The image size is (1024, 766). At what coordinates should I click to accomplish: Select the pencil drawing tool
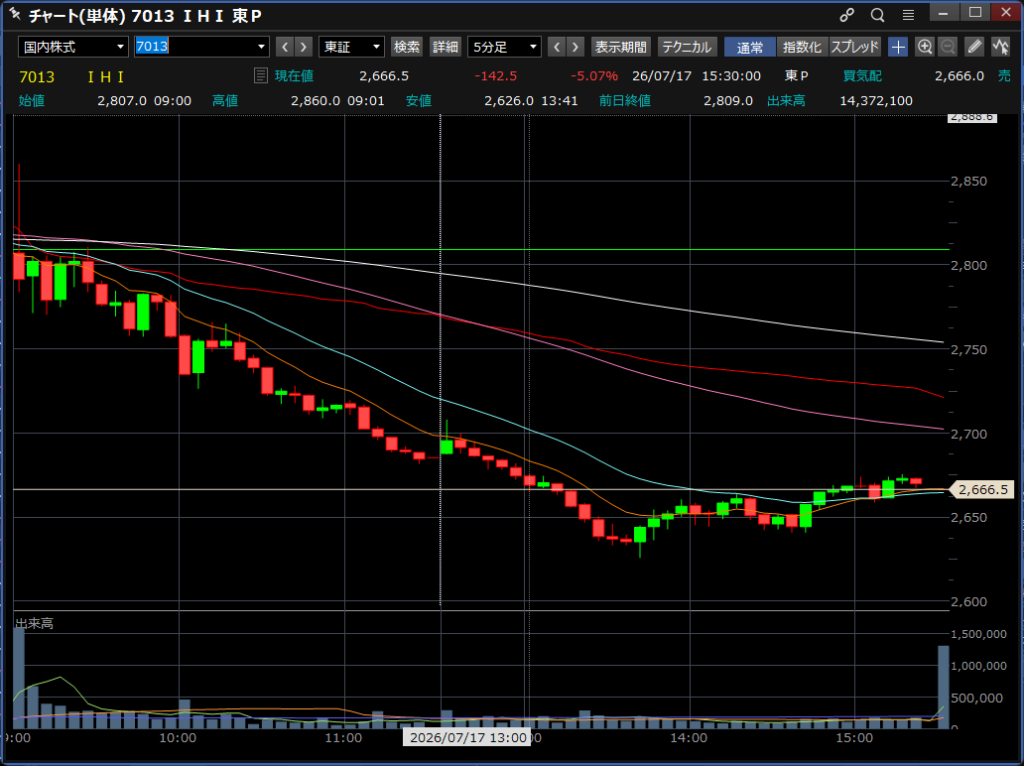coord(974,47)
